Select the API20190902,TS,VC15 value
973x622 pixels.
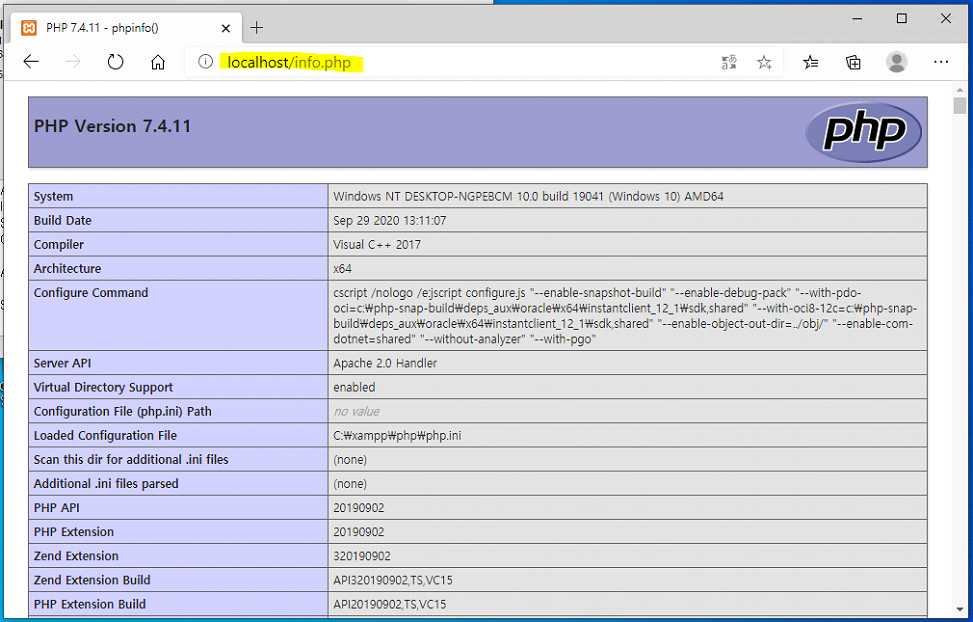click(x=390, y=605)
